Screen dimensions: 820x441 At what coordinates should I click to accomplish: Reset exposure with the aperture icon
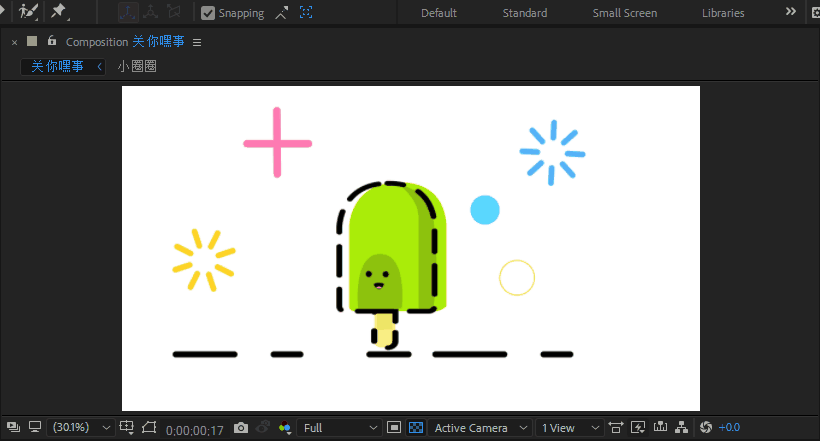click(706, 427)
